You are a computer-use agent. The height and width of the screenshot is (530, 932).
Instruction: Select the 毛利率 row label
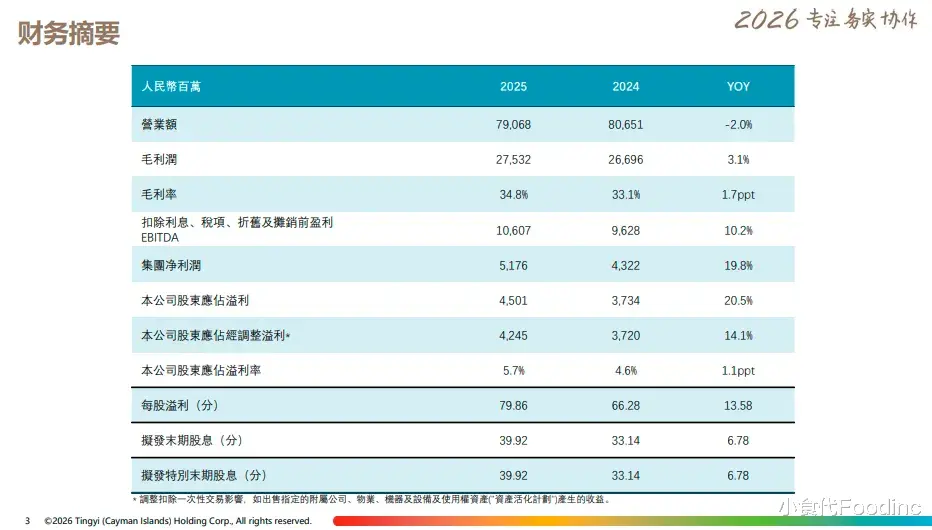click(159, 194)
